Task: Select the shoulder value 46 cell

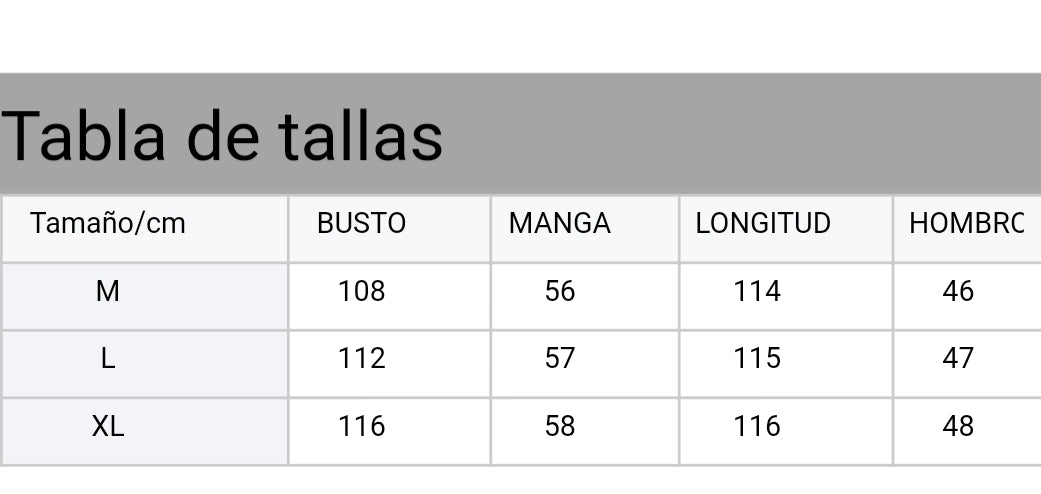Action: pyautogui.click(x=958, y=291)
